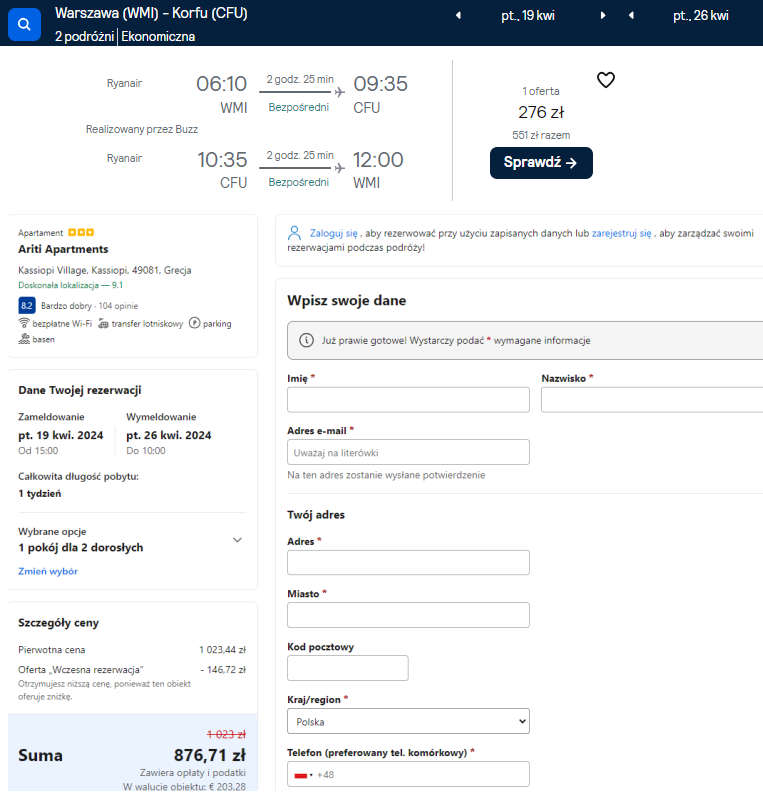This screenshot has height=794, width=763.
Task: Click the Realizowany przez Buzz note
Action: 142,129
